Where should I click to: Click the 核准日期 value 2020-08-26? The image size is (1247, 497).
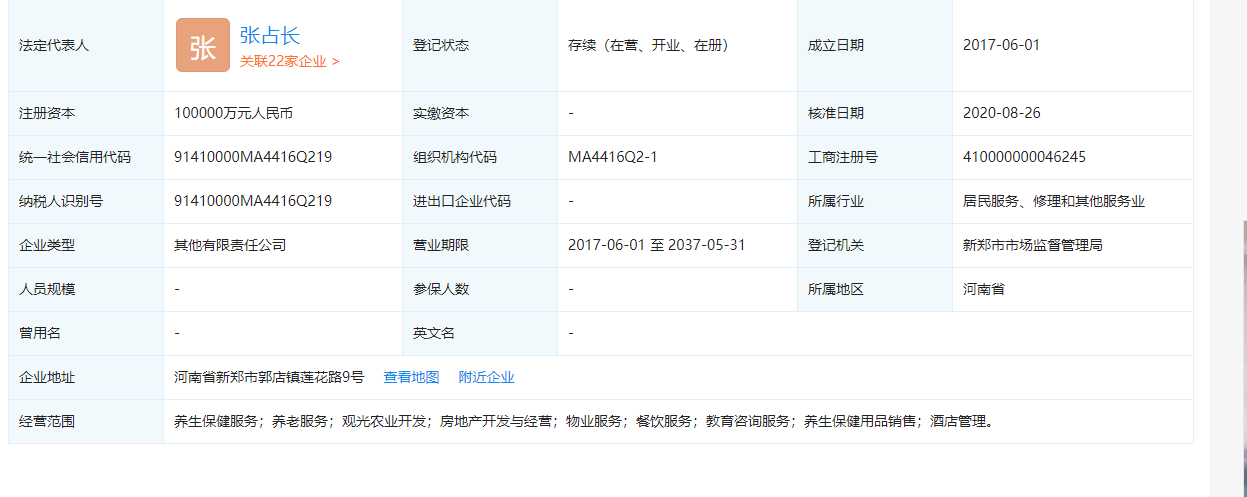coord(1001,113)
